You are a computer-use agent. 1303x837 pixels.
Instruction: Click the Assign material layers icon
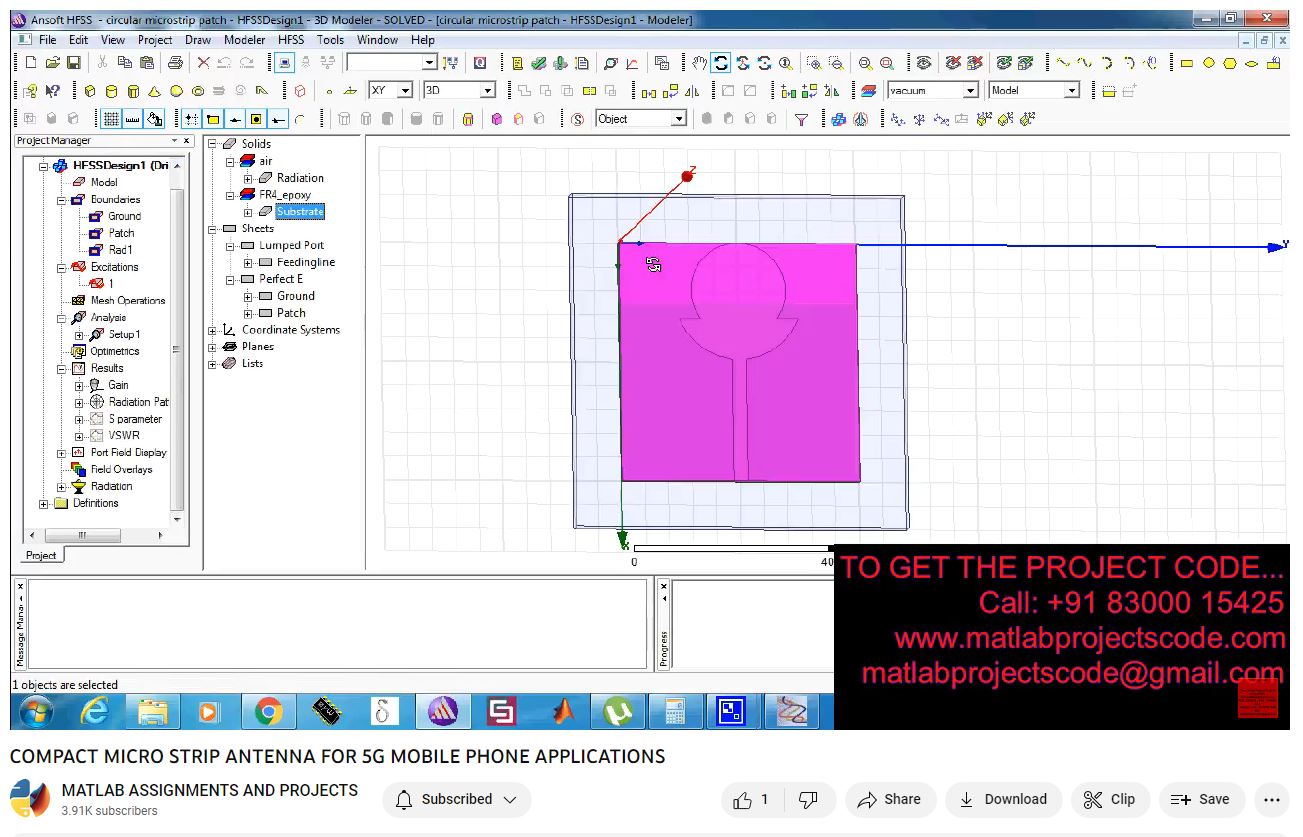point(868,91)
